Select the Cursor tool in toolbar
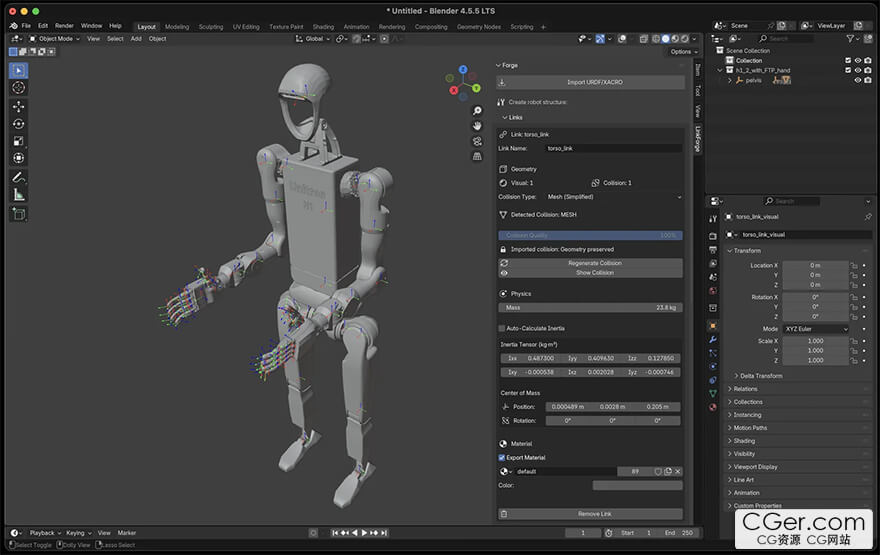This screenshot has height=555, width=880. 18,88
